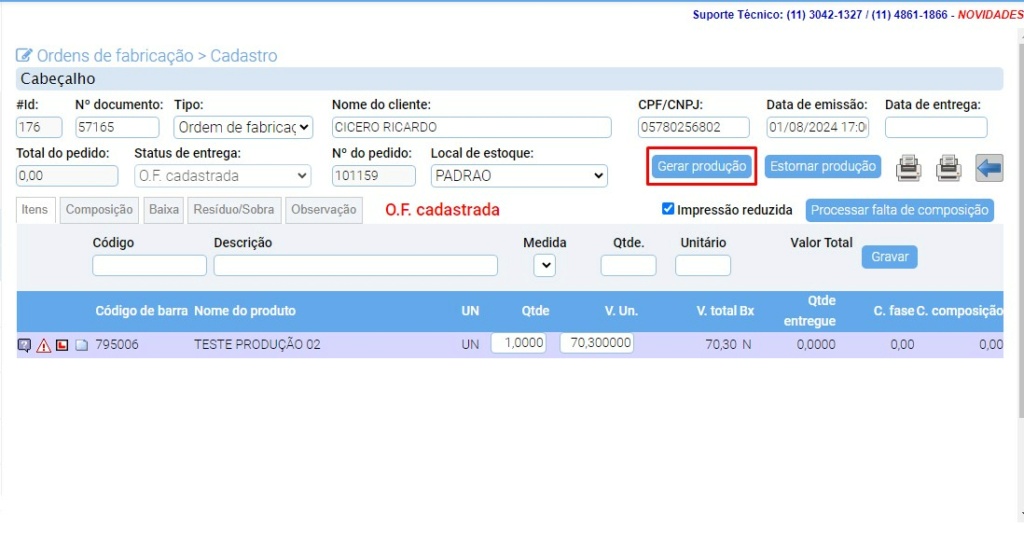This screenshot has width=1024, height=542.
Task: Click the Estornar produção button
Action: (x=823, y=167)
